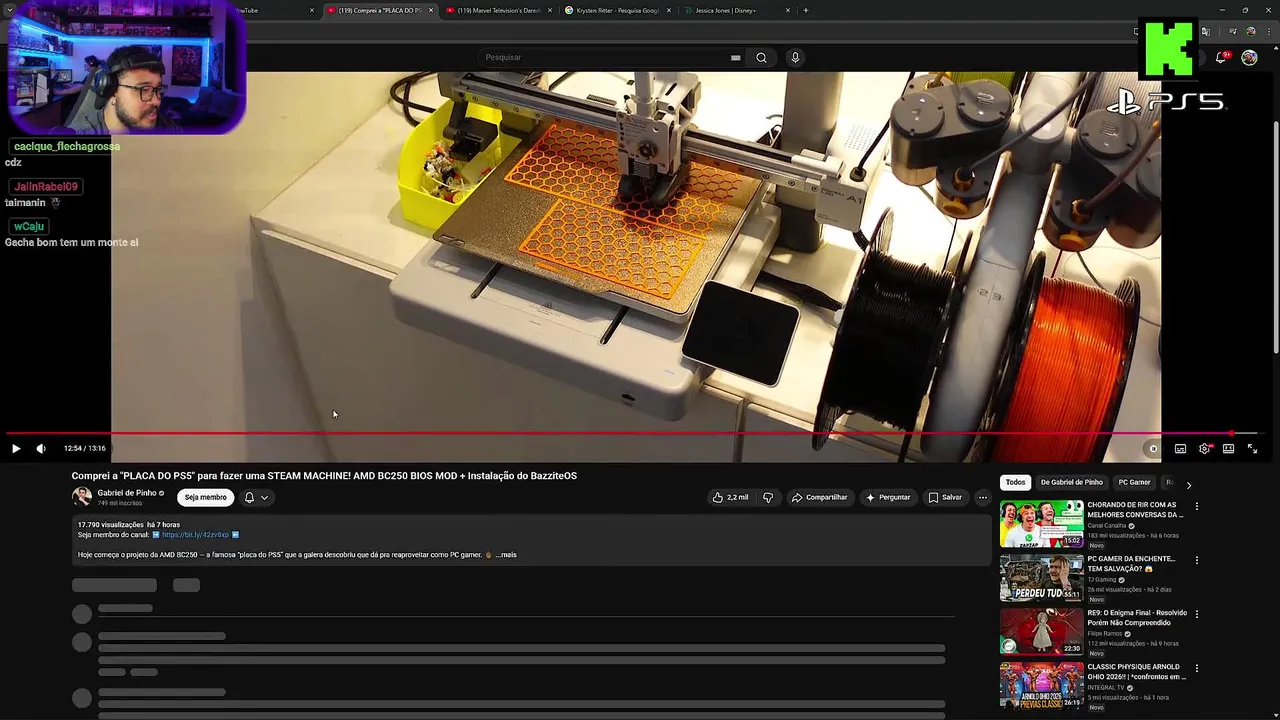Image resolution: width=1280 pixels, height=720 pixels.
Task: Dislike the video thumbs-down icon
Action: (x=768, y=497)
